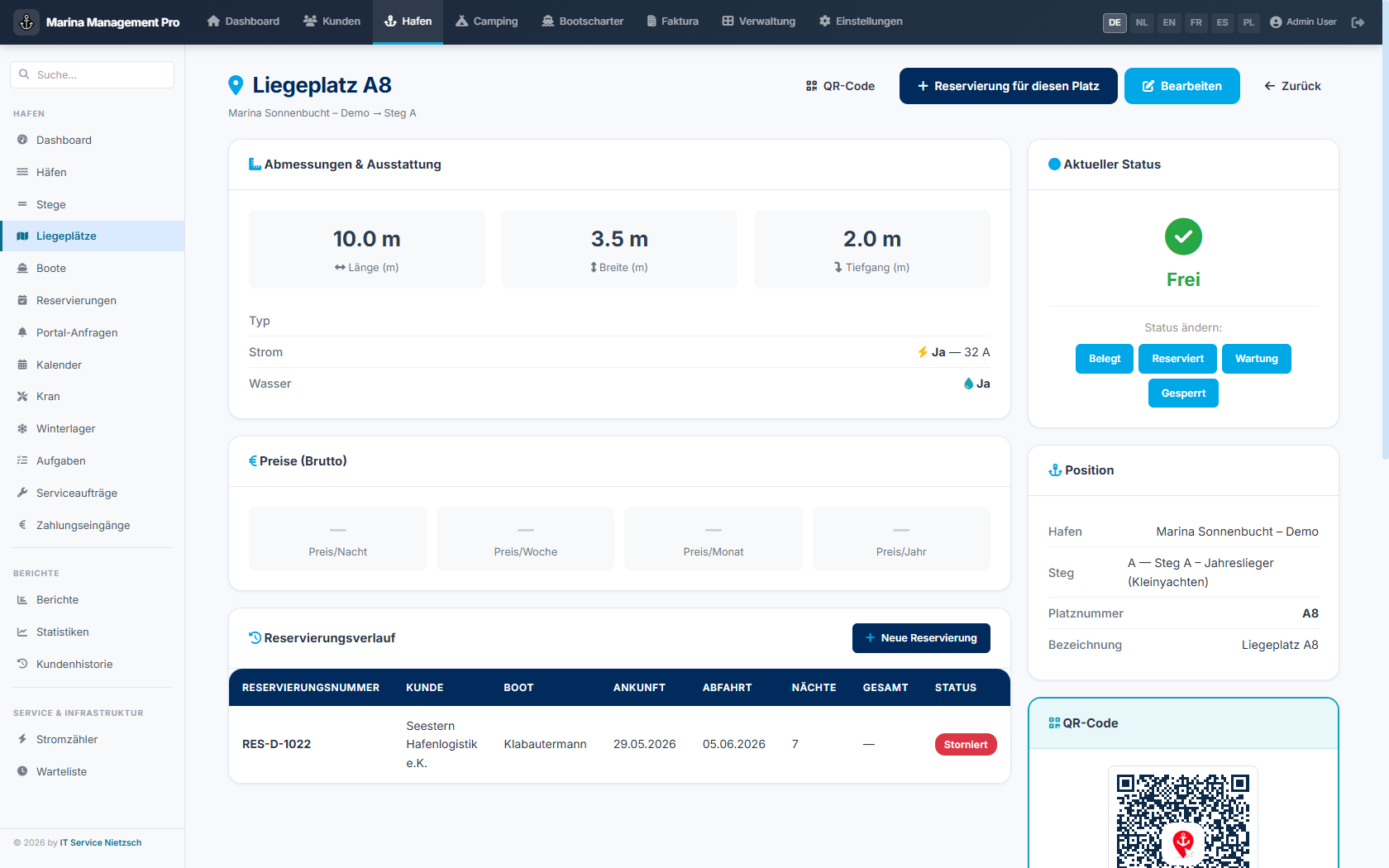
Task: Set status to Gesperrt
Action: 1183,393
